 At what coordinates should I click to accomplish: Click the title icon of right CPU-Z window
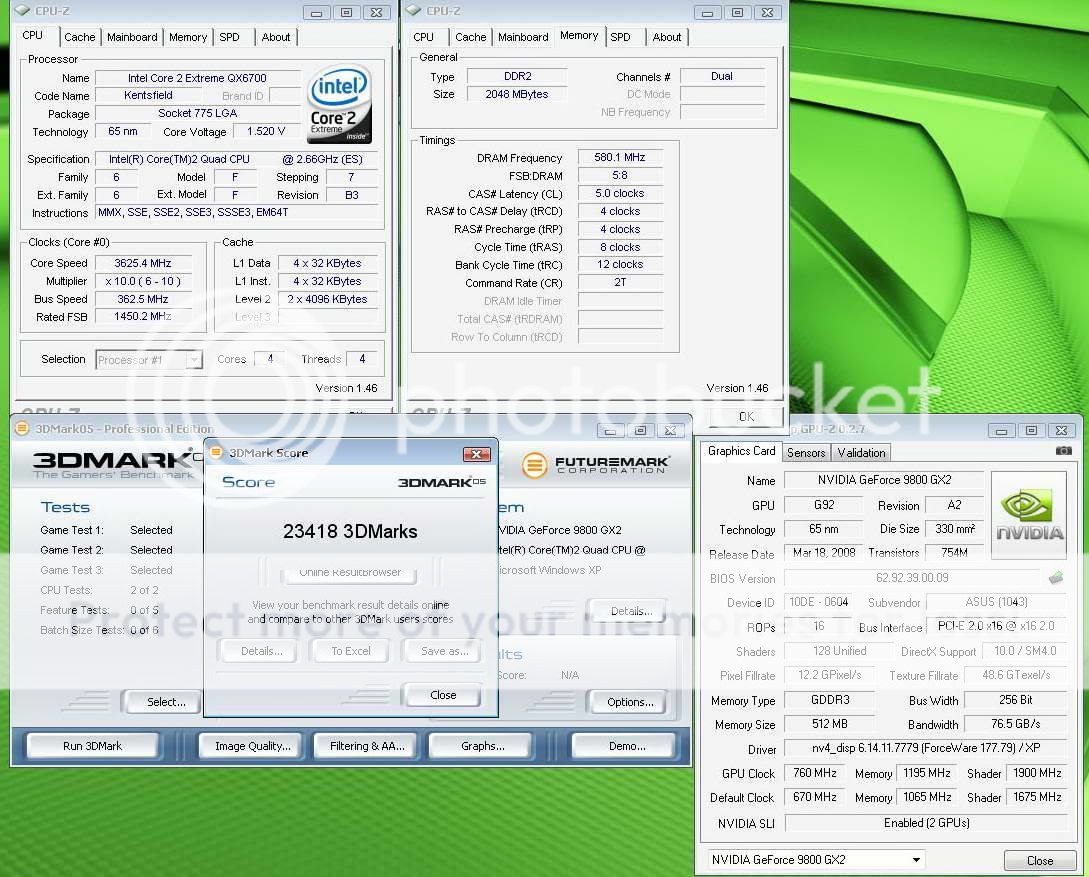pos(414,10)
